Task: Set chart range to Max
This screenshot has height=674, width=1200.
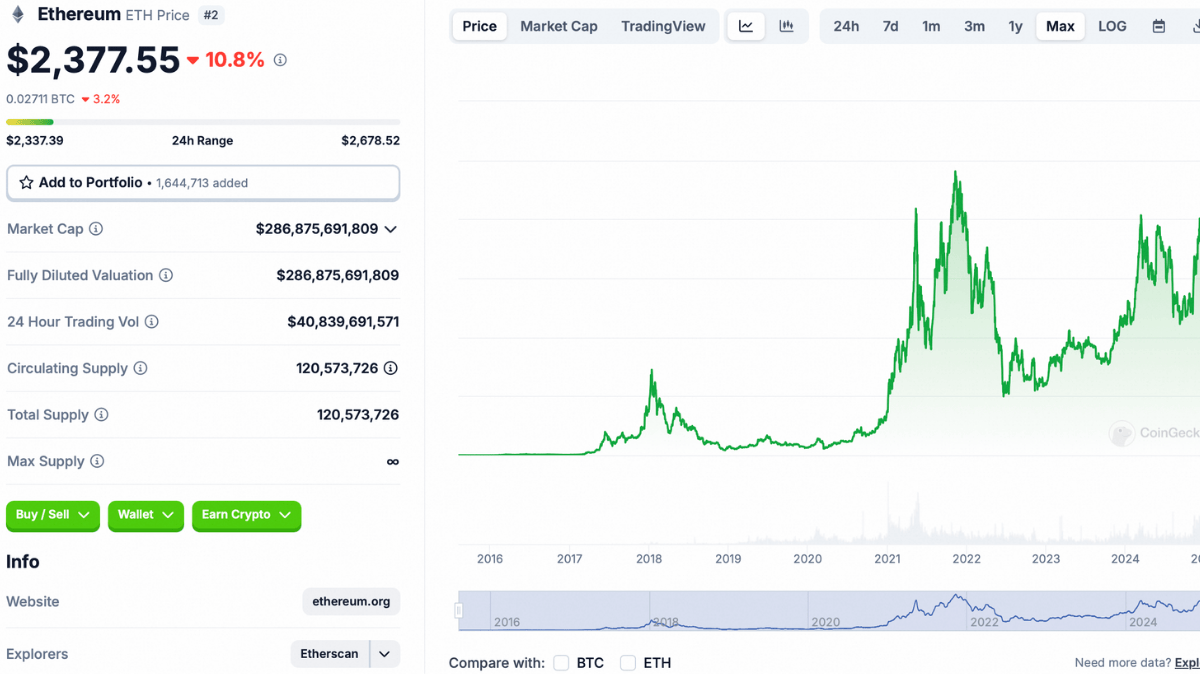Action: [1060, 26]
